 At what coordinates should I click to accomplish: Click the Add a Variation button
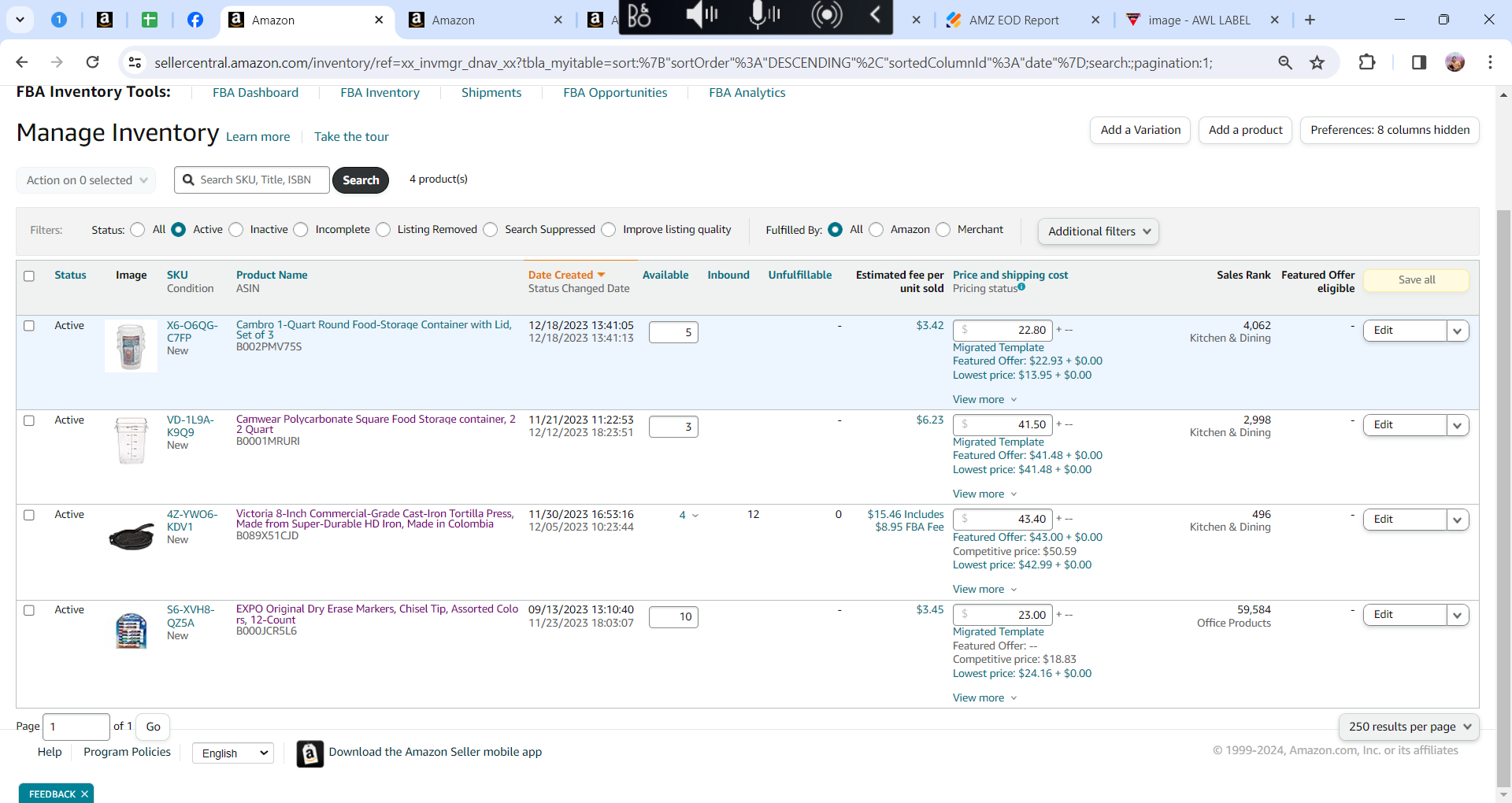point(1140,131)
